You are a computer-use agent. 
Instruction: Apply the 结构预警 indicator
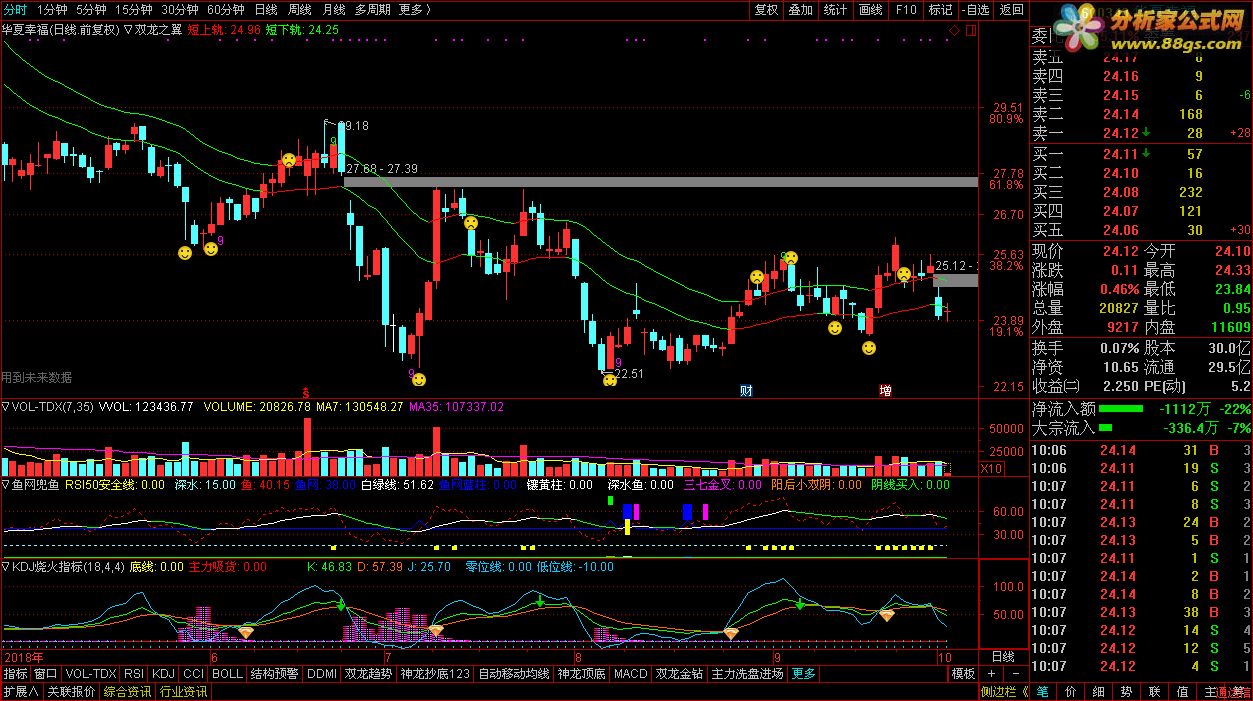[x=275, y=674]
